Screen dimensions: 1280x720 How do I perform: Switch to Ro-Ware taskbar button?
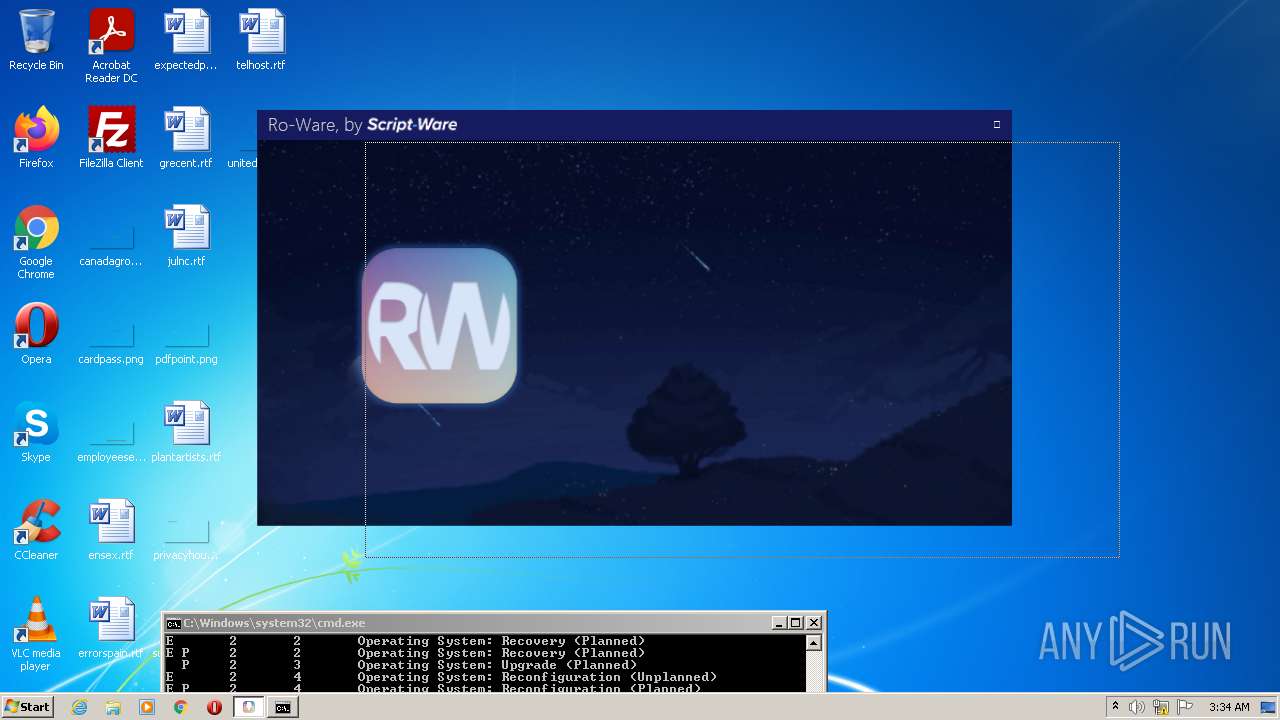pos(249,707)
